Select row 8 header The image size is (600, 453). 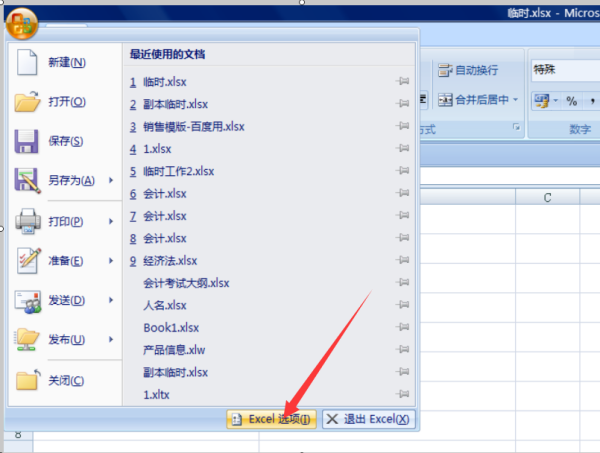(x=18, y=435)
